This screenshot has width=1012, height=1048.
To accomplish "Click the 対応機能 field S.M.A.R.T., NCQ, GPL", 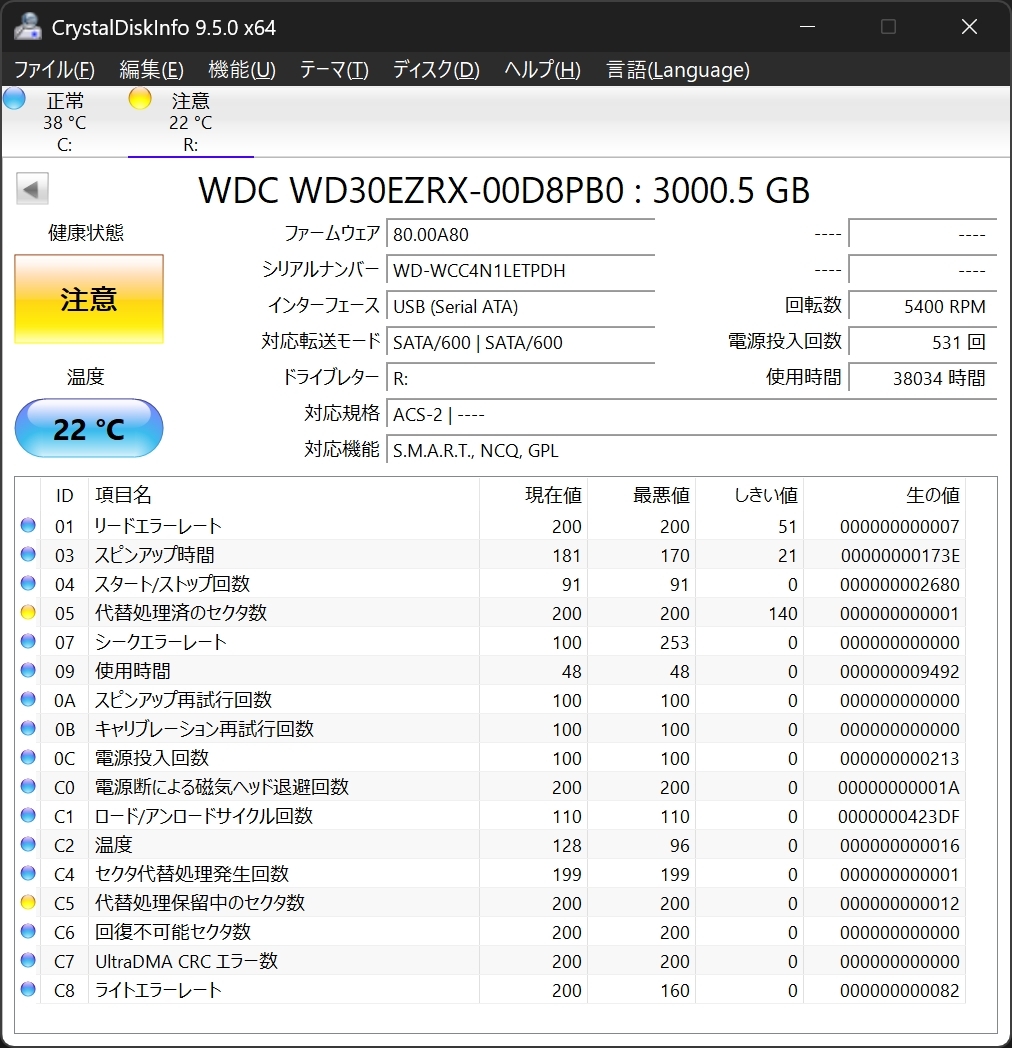I will coord(692,450).
